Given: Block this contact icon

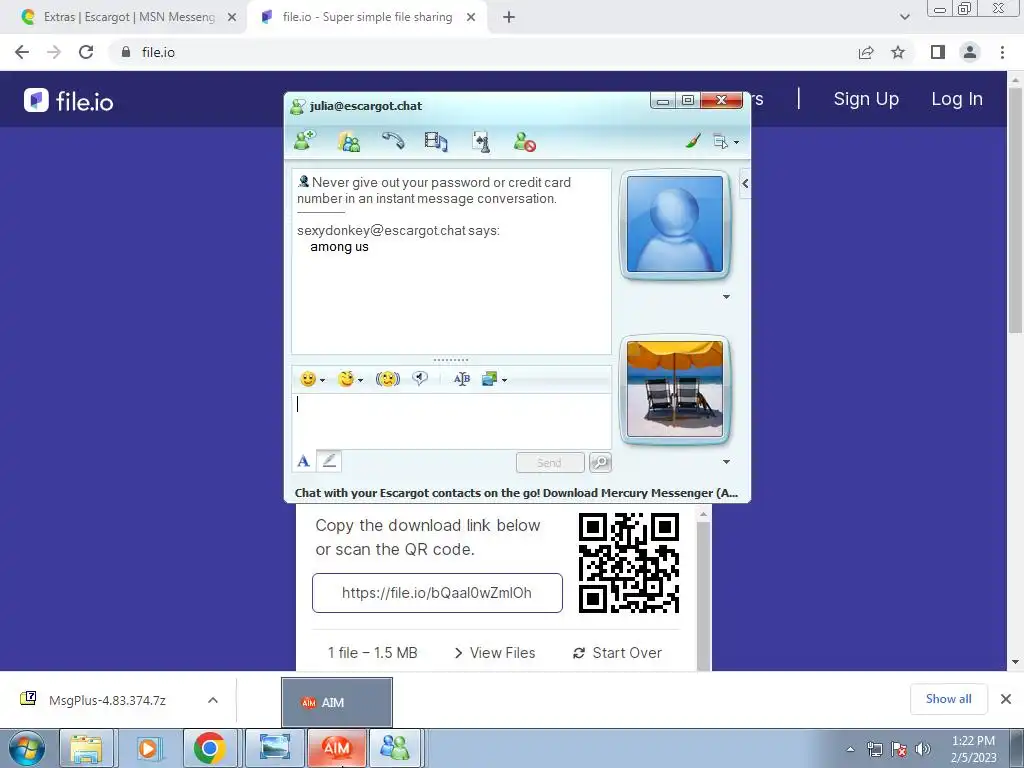Looking at the screenshot, I should pos(524,141).
